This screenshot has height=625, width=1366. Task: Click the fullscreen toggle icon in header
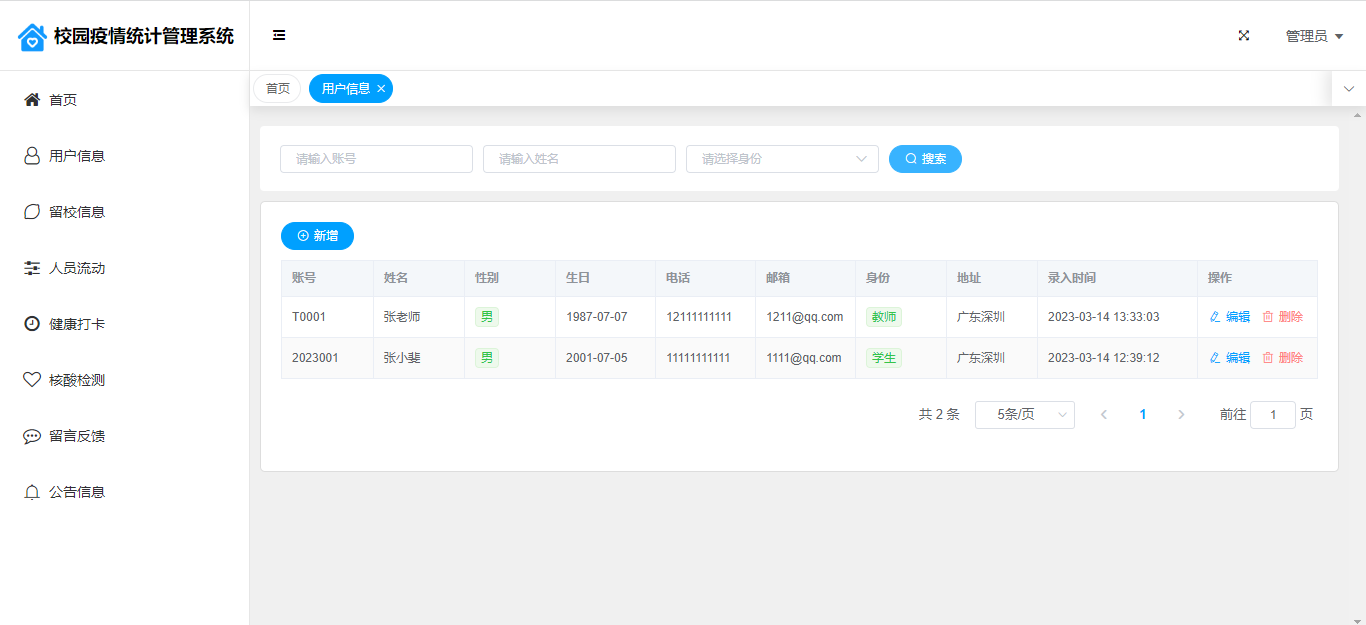pyautogui.click(x=1244, y=35)
